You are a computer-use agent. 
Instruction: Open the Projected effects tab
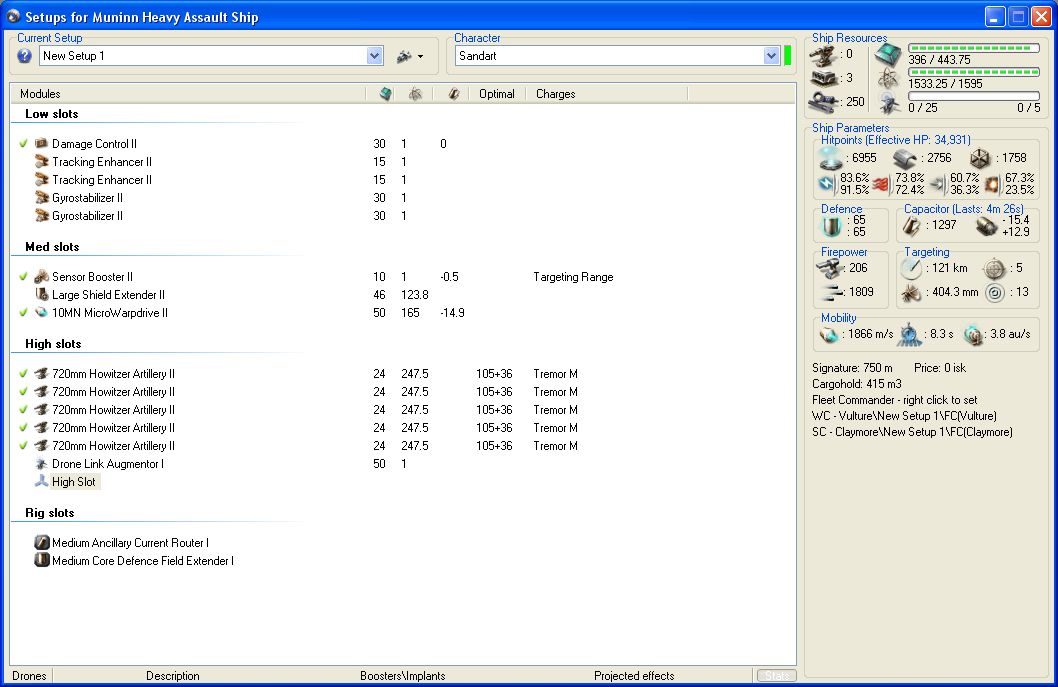tap(634, 676)
